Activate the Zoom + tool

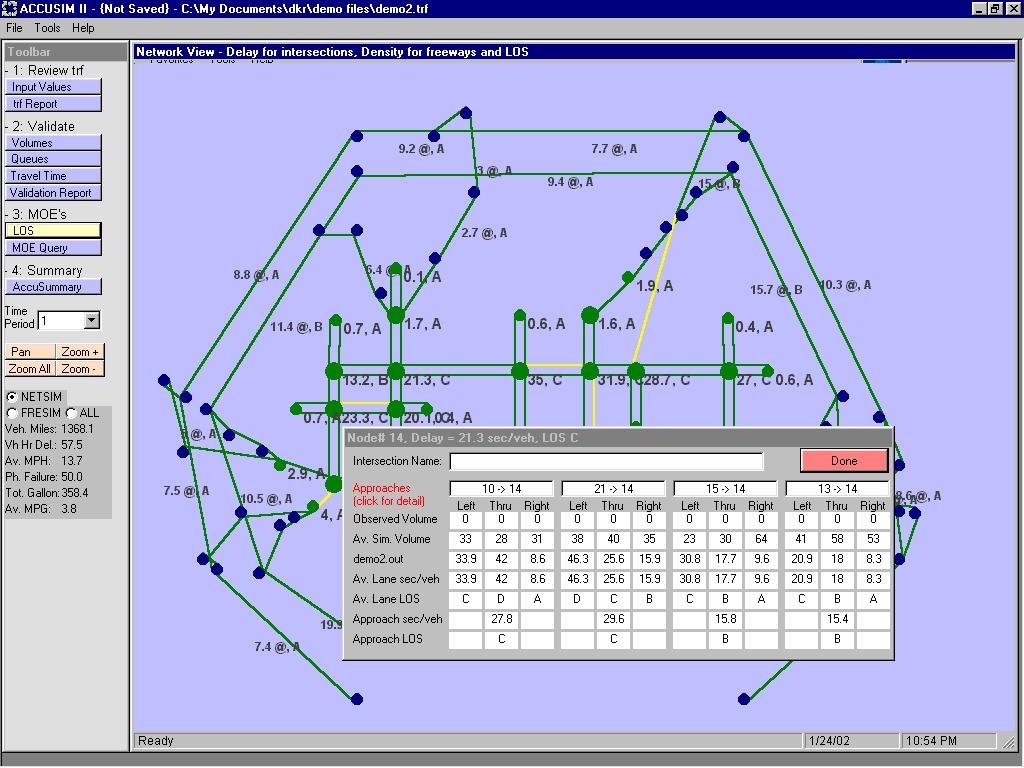79,352
